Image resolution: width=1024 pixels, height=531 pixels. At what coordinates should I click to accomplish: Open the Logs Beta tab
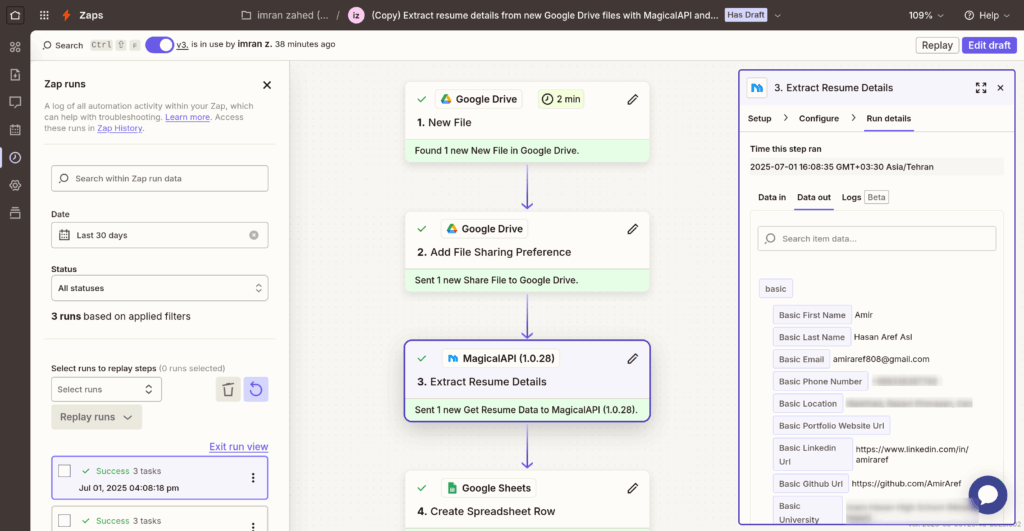coord(865,197)
